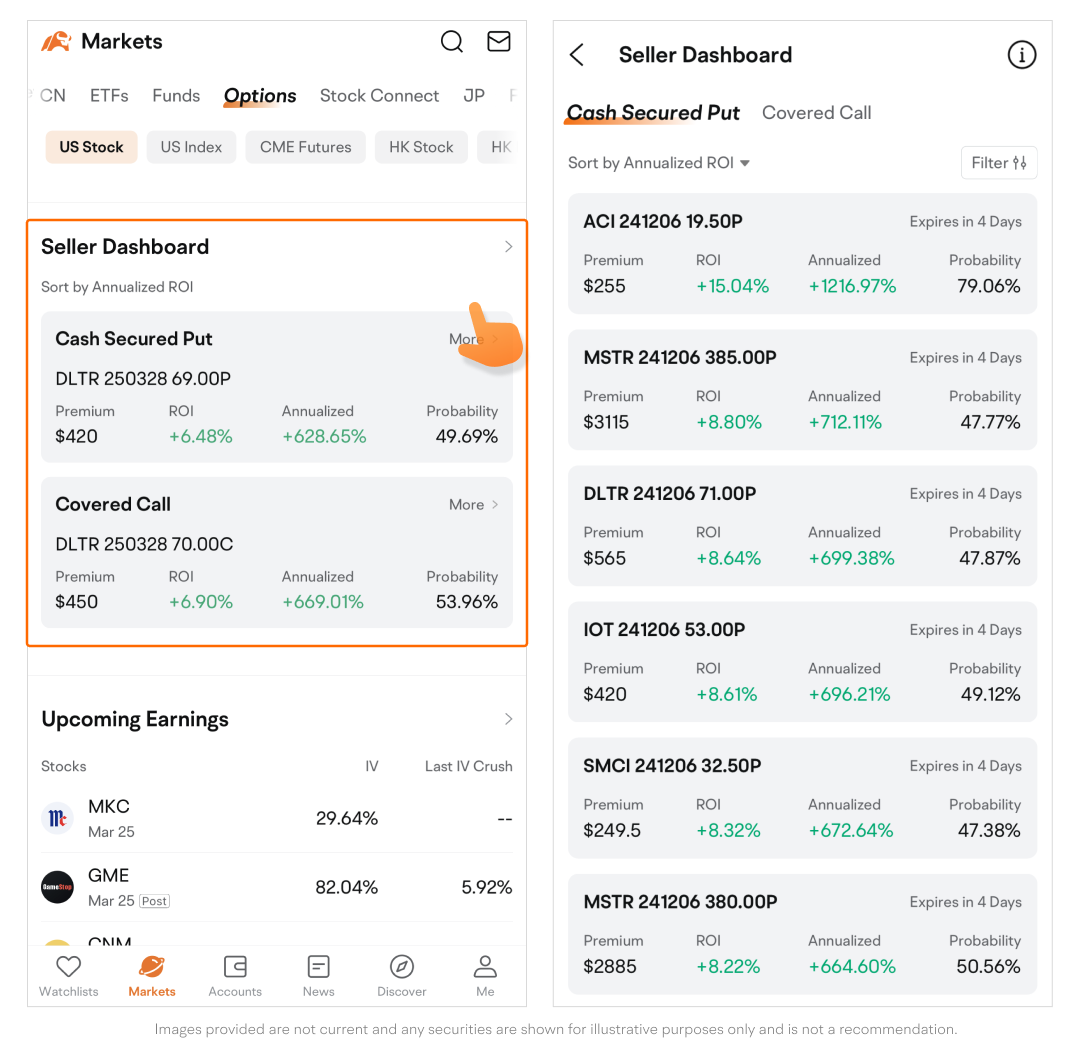Click the info icon on Seller Dashboard
Screen dimensions: 1080x1050
(x=1021, y=55)
